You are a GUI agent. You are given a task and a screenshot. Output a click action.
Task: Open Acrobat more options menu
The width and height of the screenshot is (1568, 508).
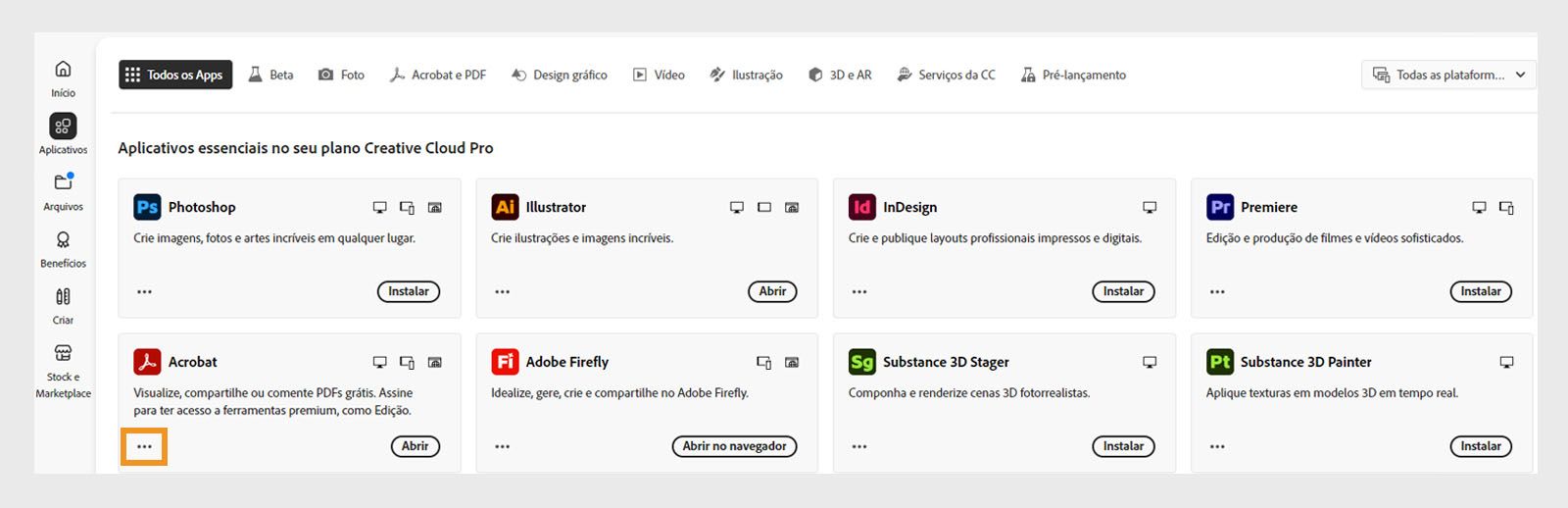point(145,447)
